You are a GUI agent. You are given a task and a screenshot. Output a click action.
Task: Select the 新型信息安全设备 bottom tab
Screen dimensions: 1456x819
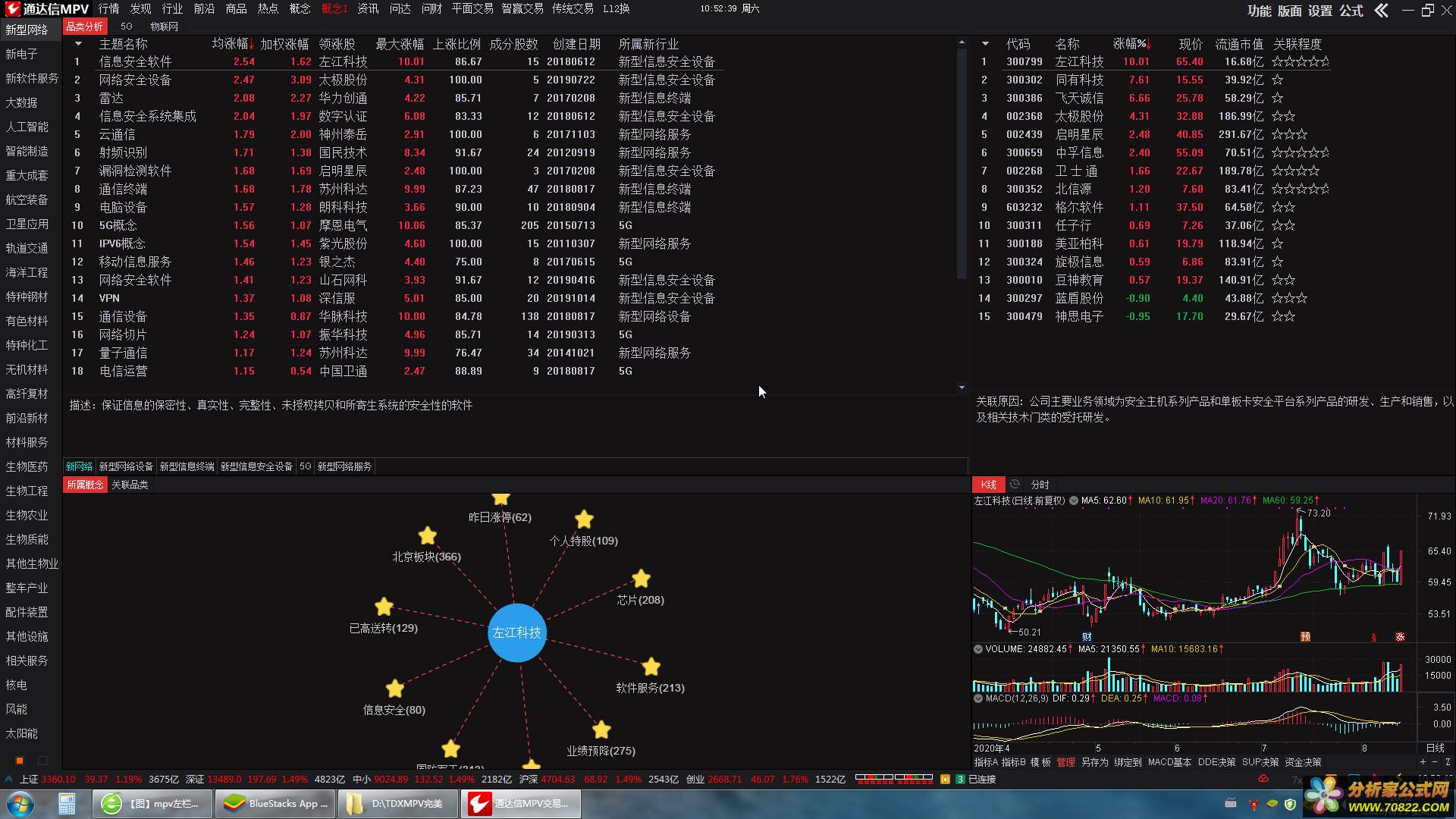click(x=256, y=466)
